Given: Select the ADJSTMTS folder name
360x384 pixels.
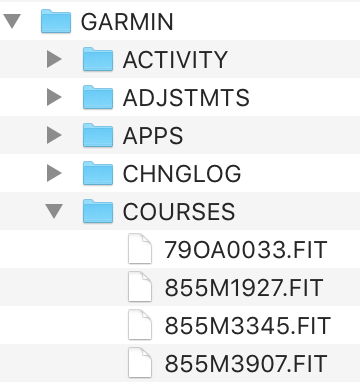Looking at the screenshot, I should point(186,98).
